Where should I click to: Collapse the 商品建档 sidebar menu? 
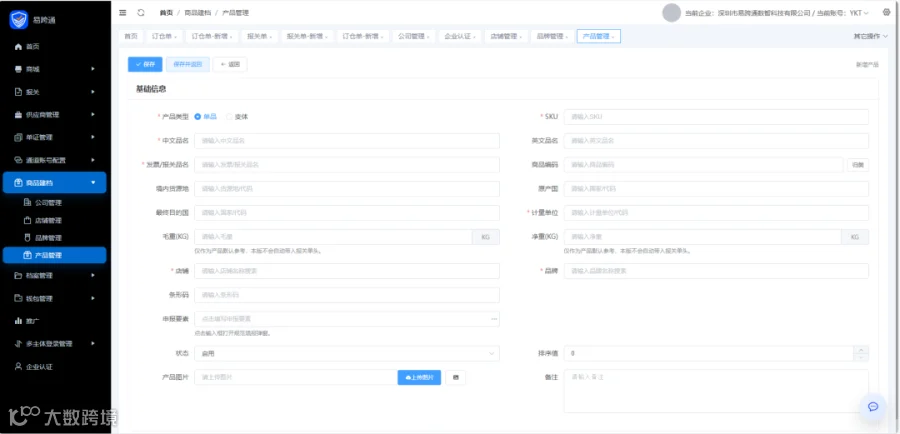tap(93, 183)
